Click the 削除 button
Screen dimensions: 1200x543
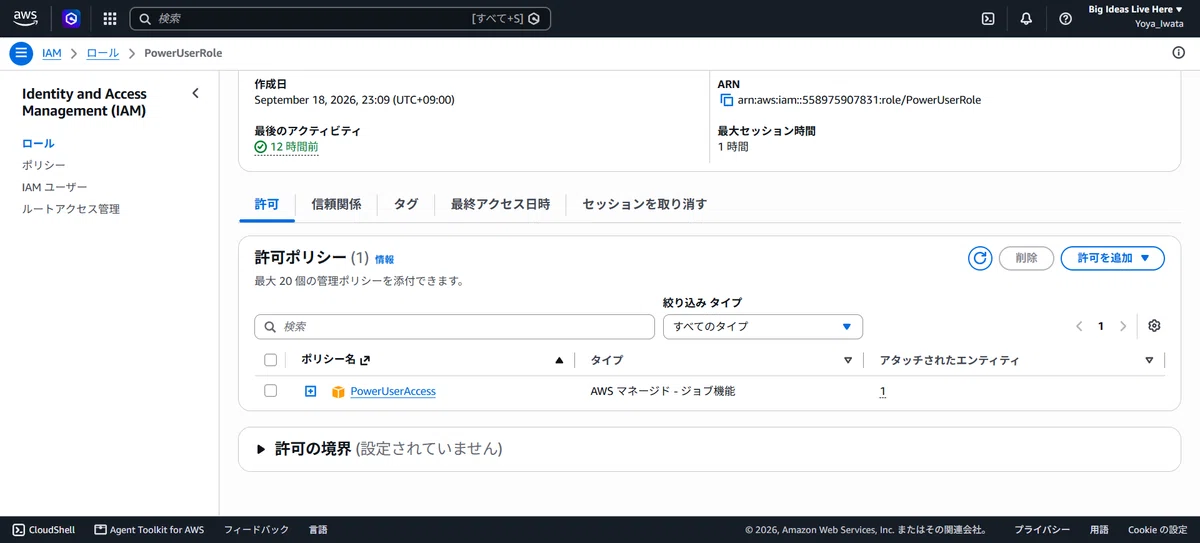click(1026, 258)
